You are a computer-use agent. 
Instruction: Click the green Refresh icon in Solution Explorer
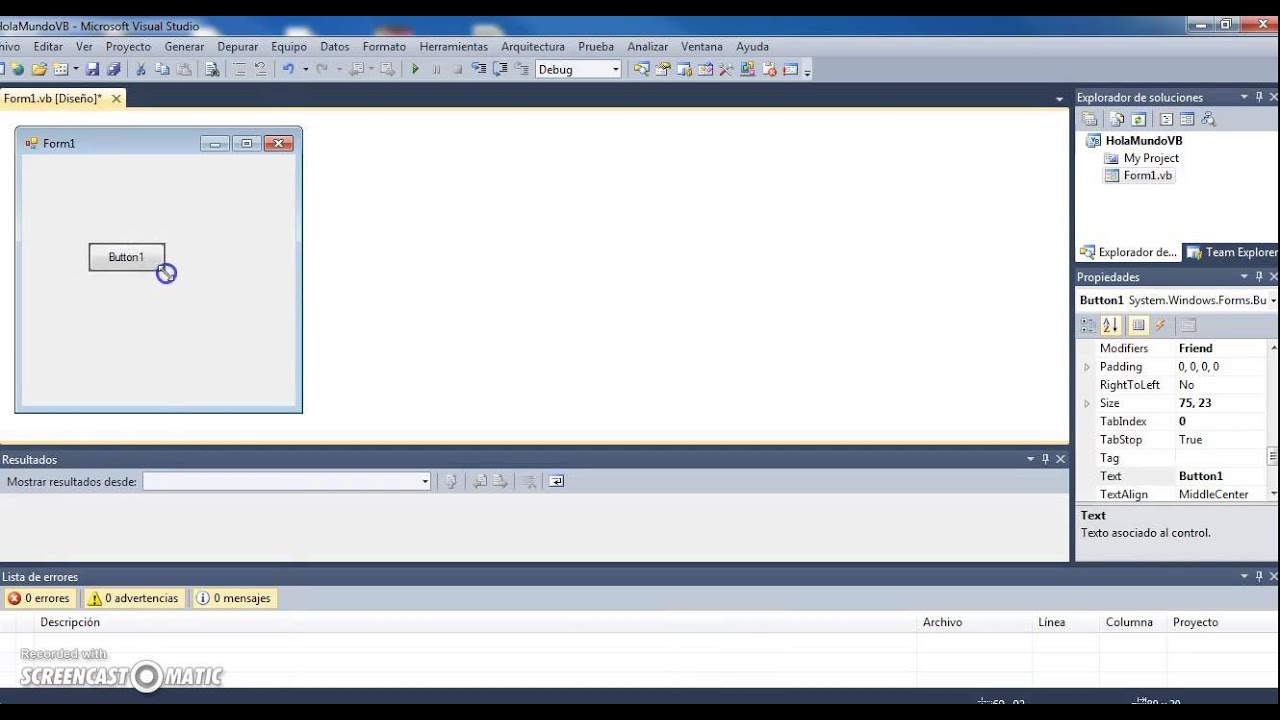(x=1138, y=119)
